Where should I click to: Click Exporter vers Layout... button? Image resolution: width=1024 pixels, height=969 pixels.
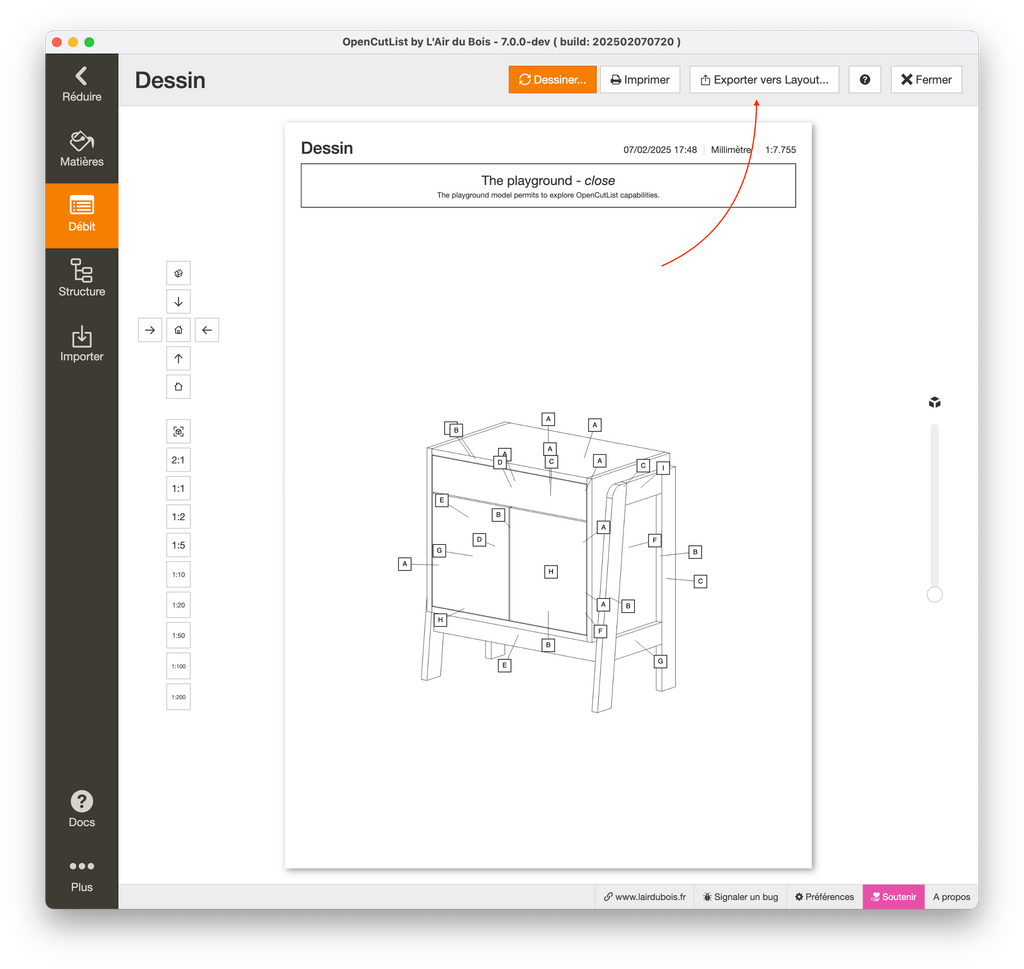pos(764,80)
